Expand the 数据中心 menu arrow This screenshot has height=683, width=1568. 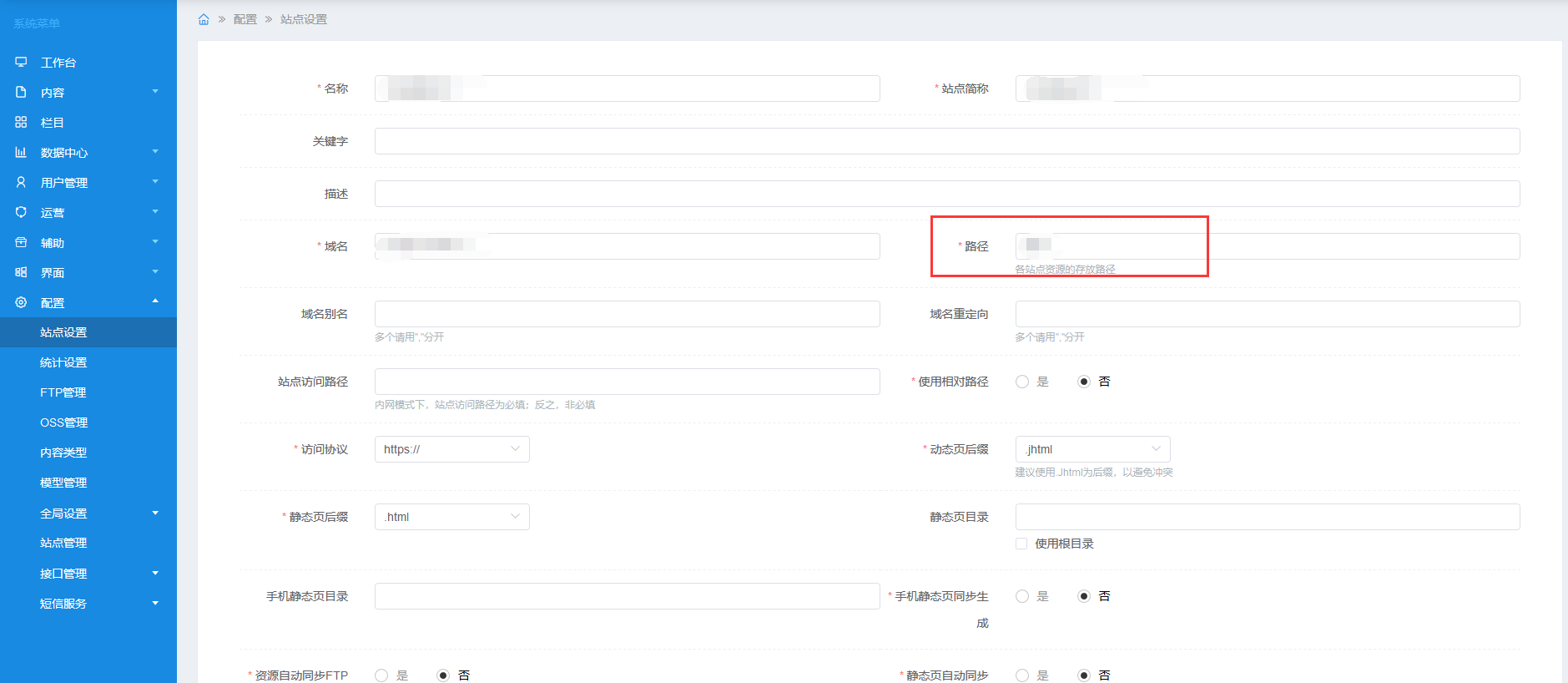[x=155, y=151]
